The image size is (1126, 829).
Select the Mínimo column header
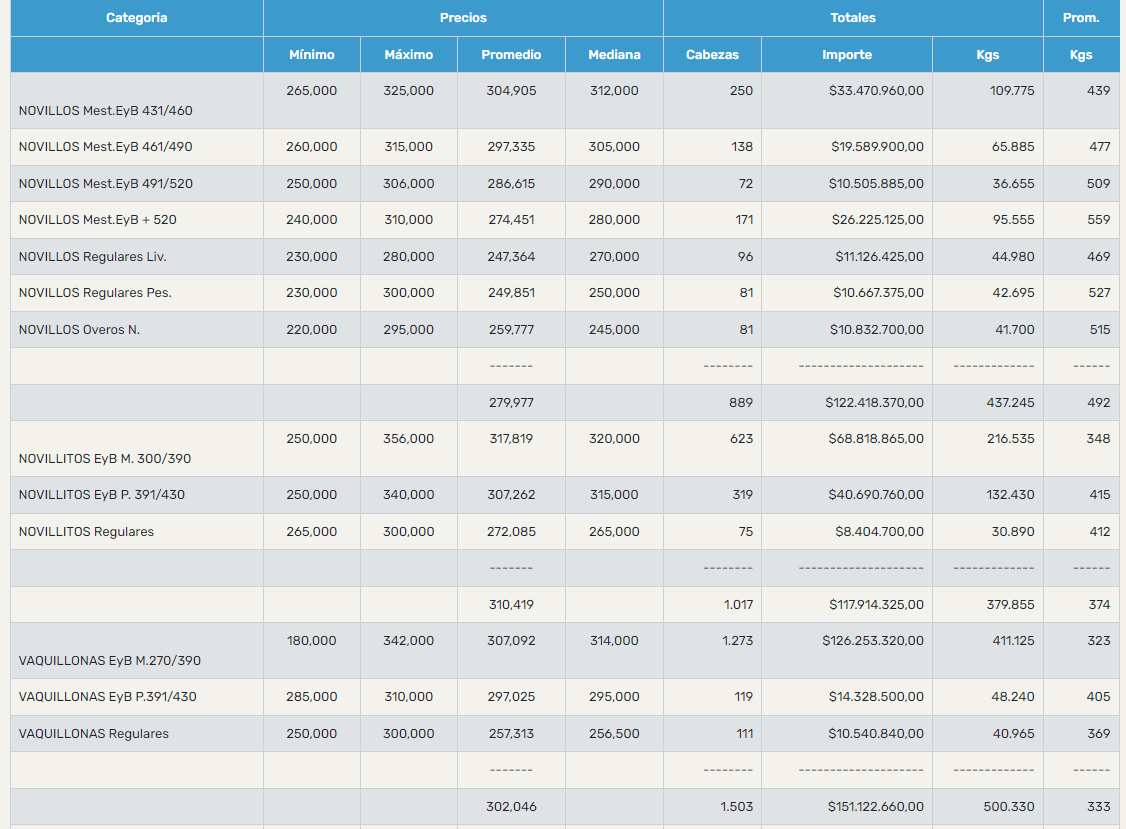[x=311, y=55]
